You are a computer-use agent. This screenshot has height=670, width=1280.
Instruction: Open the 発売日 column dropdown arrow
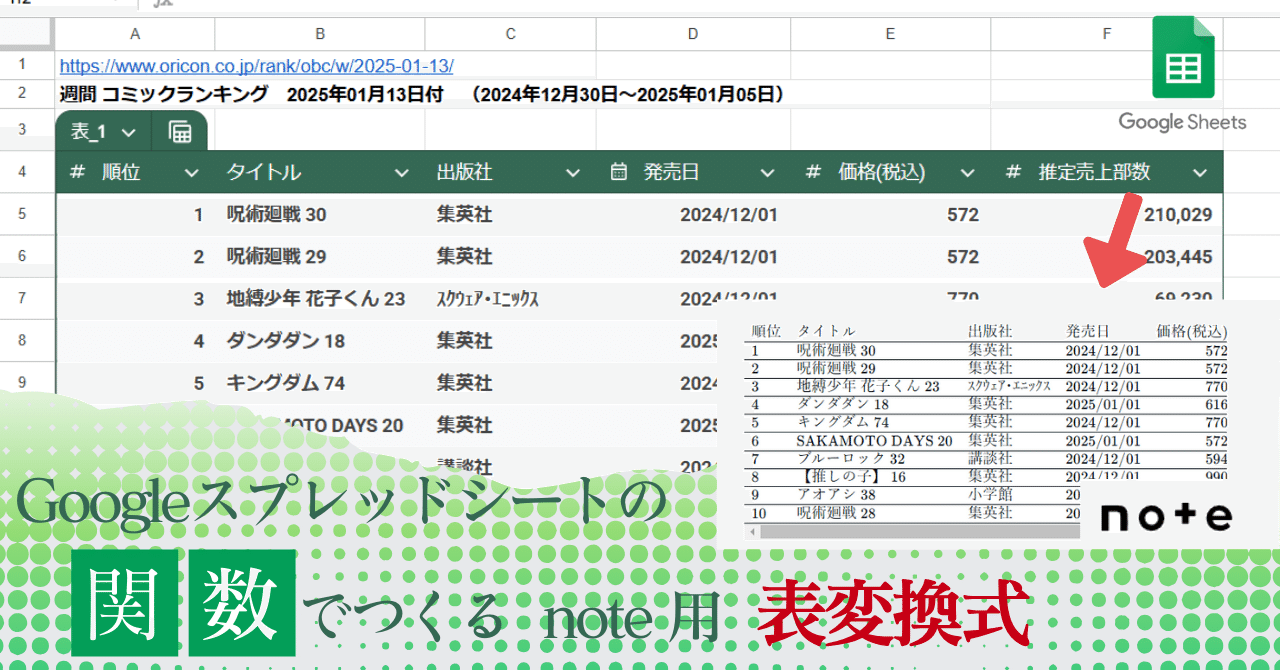point(767,173)
